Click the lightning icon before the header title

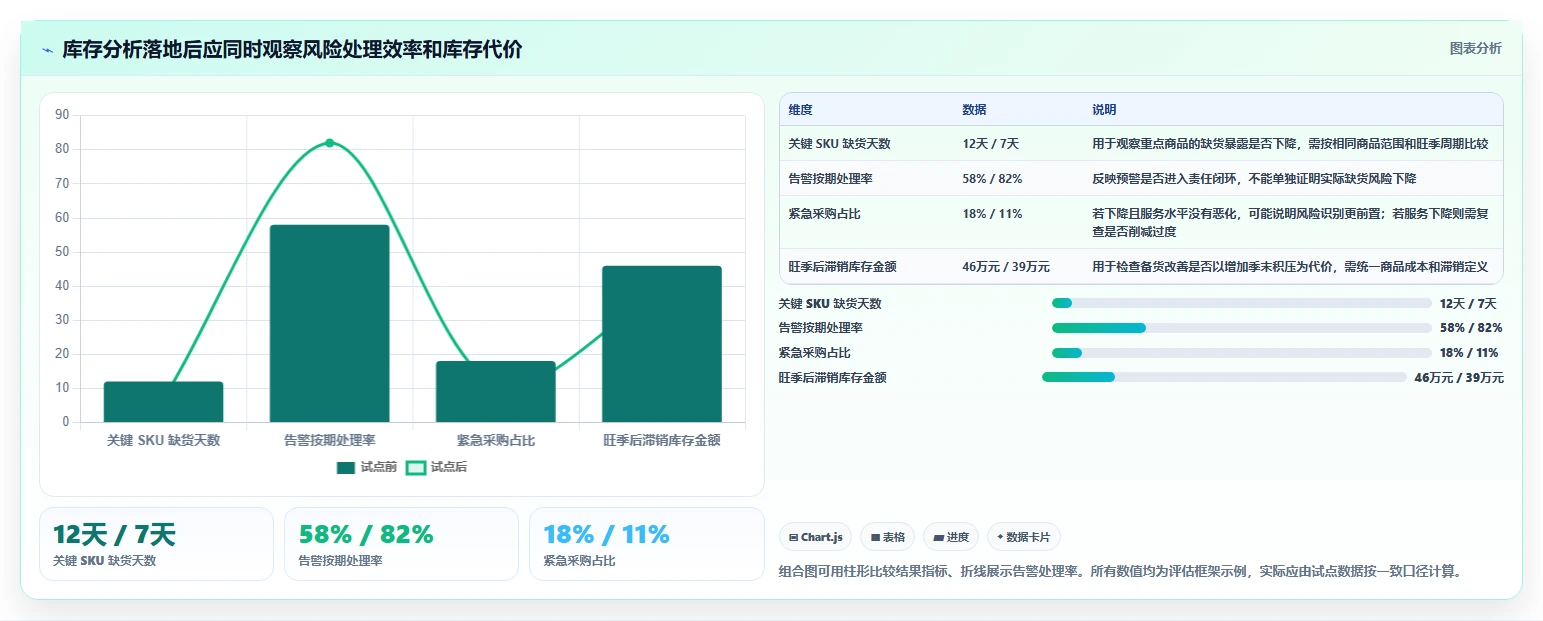(x=48, y=50)
